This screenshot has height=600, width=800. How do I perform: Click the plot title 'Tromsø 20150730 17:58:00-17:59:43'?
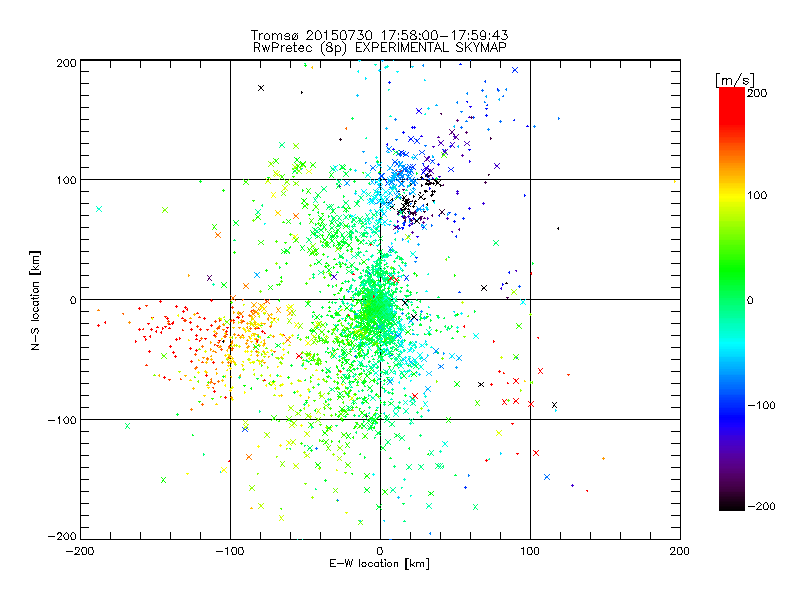click(379, 35)
